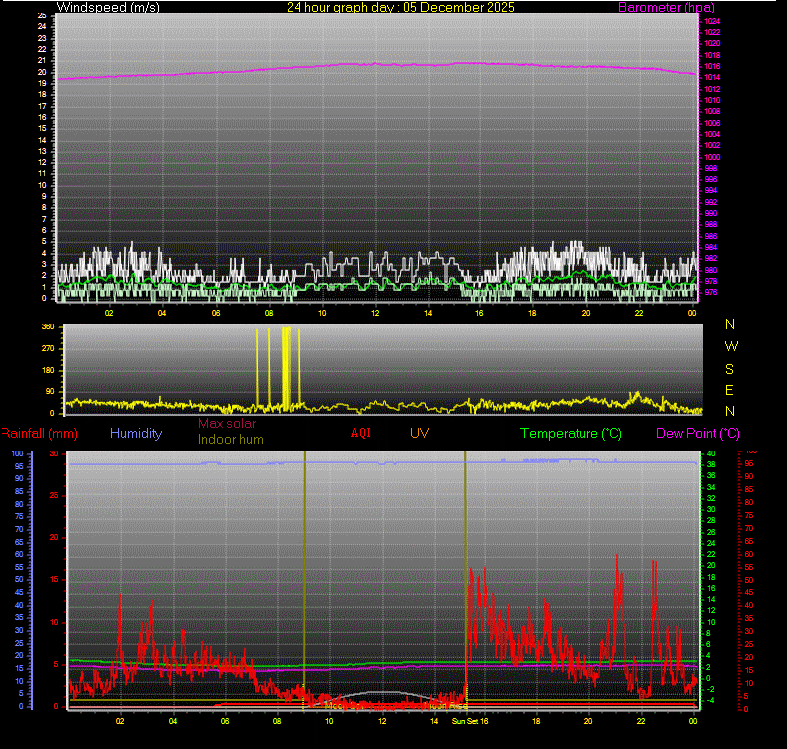This screenshot has width=787, height=749.
Task: Click the 976 barometer scale value
Action: 711,292
